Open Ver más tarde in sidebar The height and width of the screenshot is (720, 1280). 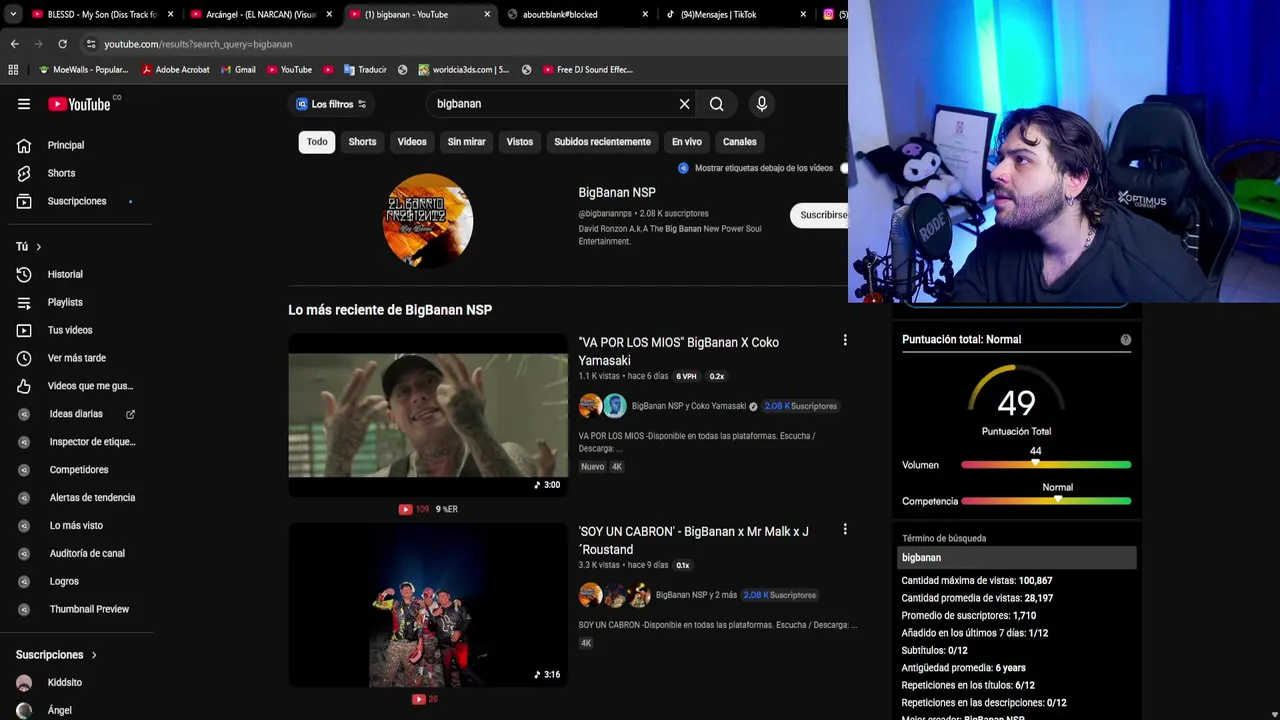pos(77,358)
